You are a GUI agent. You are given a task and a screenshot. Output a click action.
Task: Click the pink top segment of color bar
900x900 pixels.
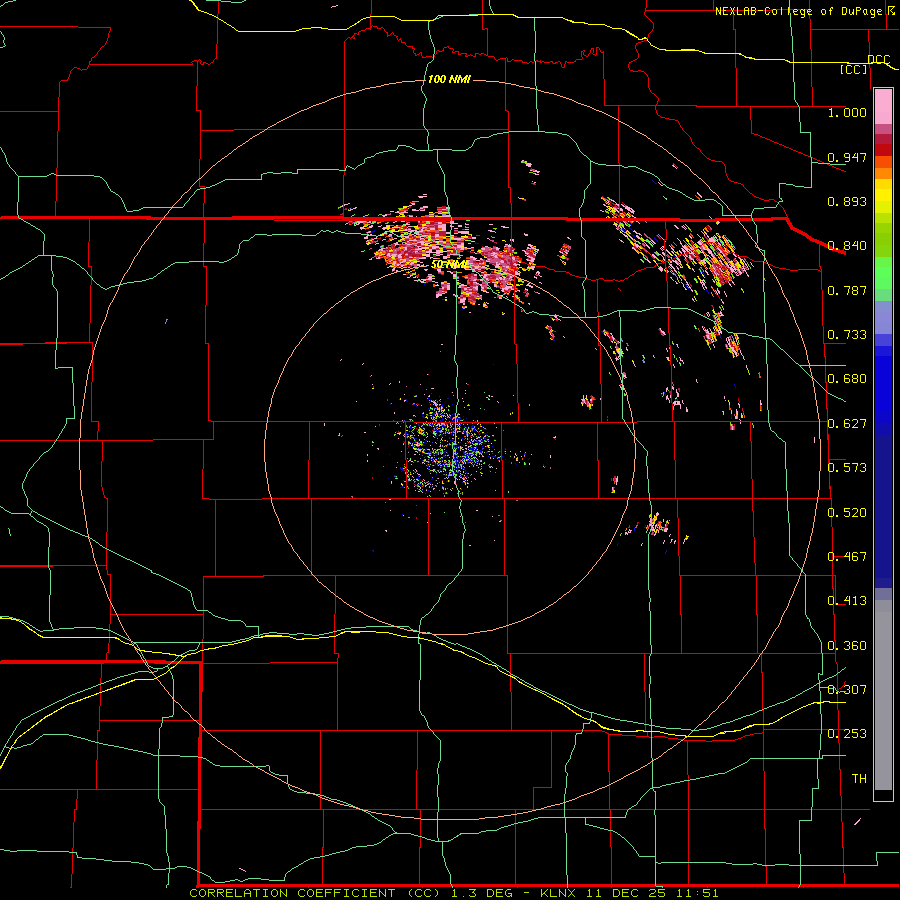[x=883, y=107]
